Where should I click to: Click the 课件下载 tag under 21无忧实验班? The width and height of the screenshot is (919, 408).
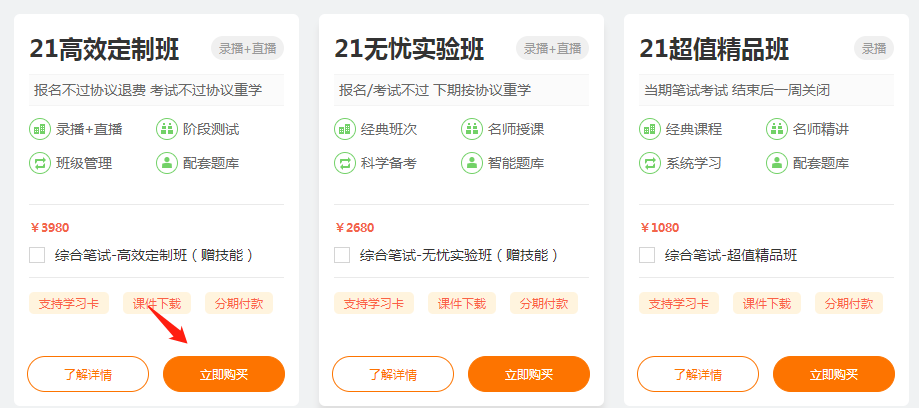click(x=462, y=304)
